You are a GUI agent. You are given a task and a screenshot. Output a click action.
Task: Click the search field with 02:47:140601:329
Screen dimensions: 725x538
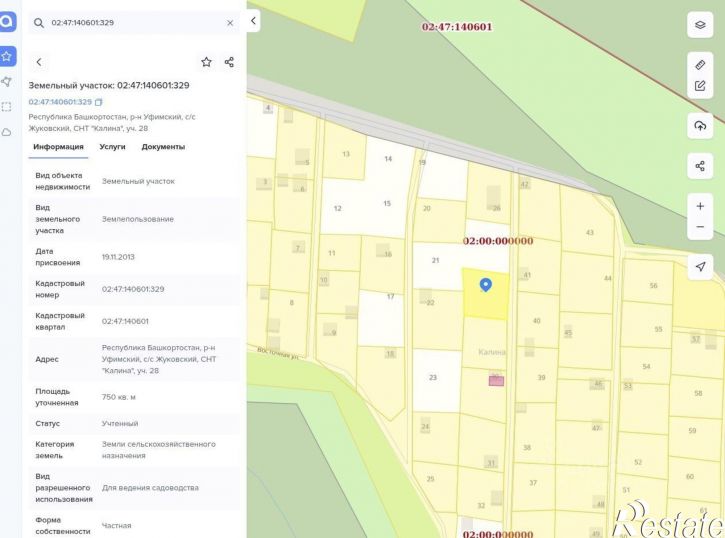tap(134, 23)
